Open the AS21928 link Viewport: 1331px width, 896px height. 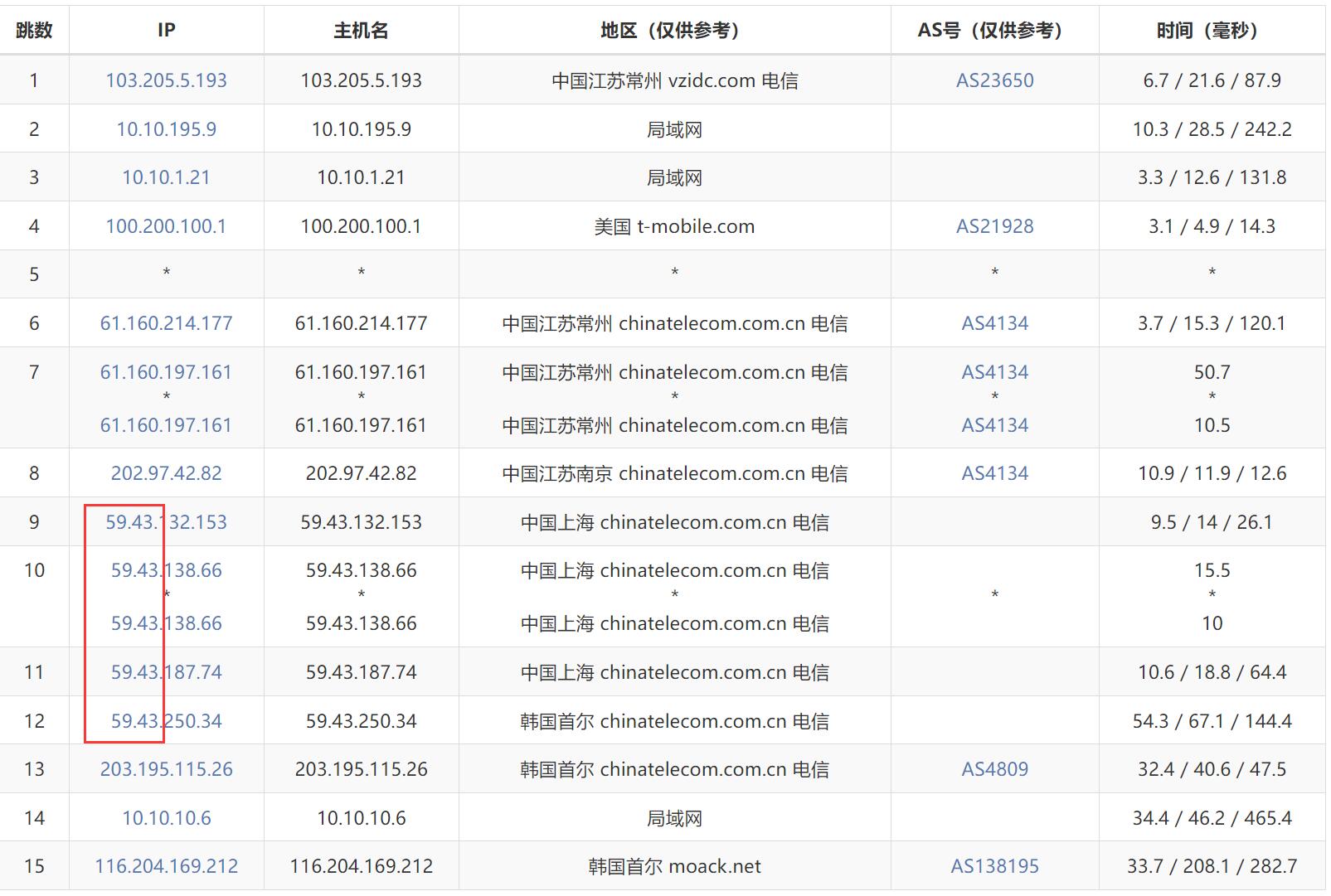(994, 226)
